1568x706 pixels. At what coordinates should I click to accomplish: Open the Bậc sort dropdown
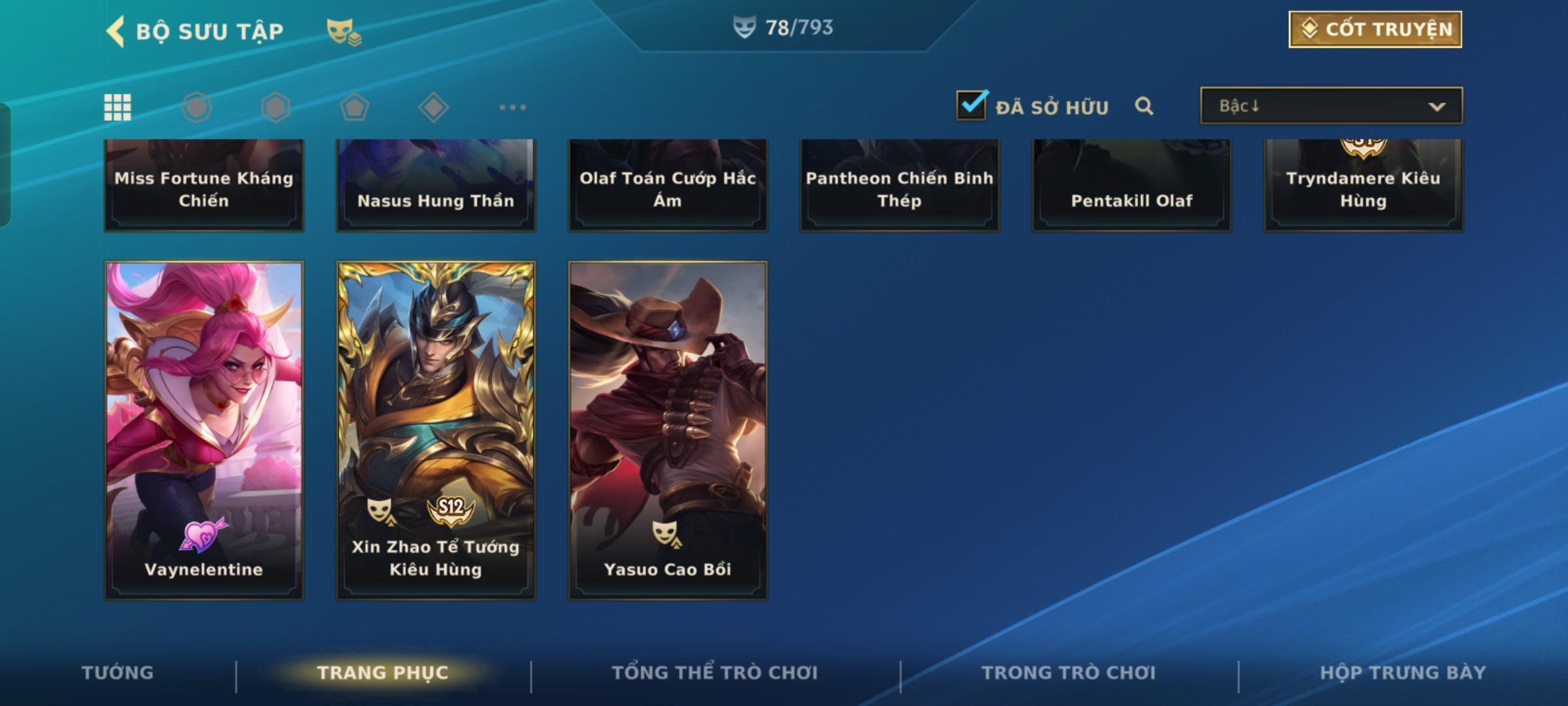click(1331, 106)
